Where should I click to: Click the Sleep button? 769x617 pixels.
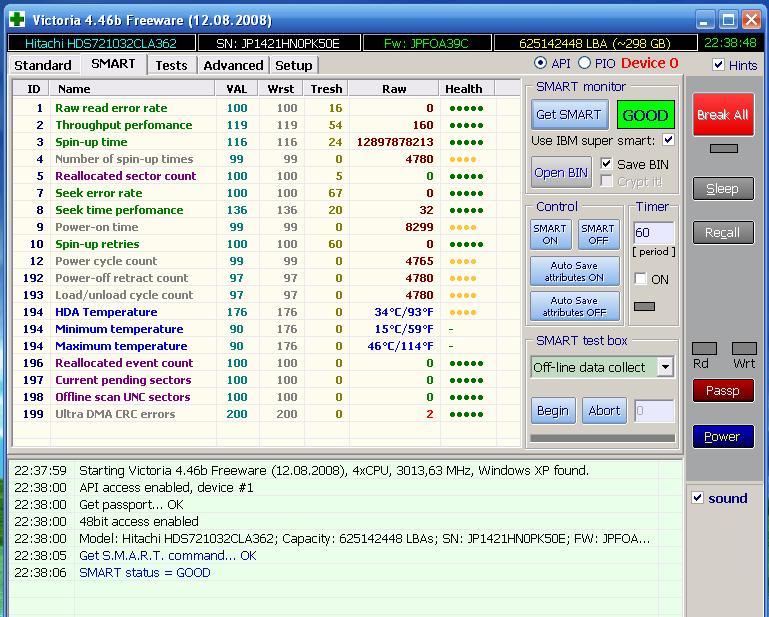coord(723,189)
